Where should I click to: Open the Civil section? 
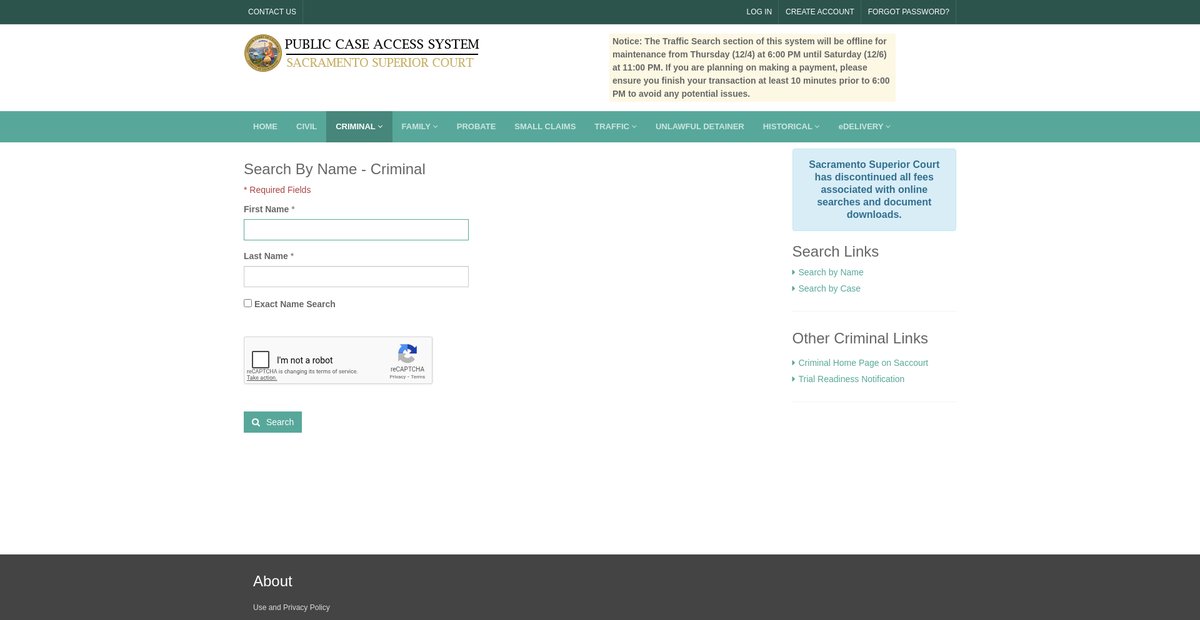point(306,127)
